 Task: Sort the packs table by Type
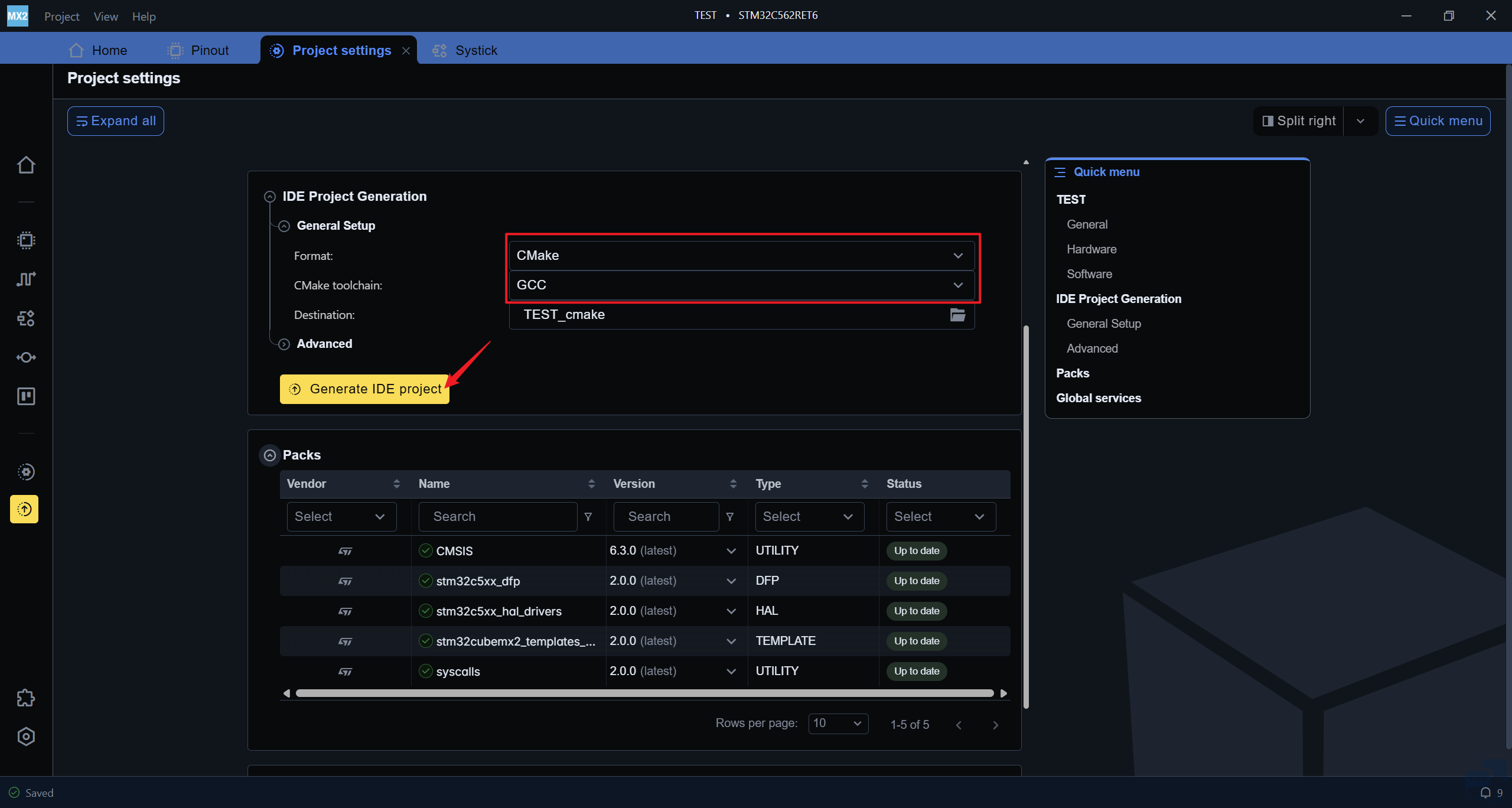[865, 484]
